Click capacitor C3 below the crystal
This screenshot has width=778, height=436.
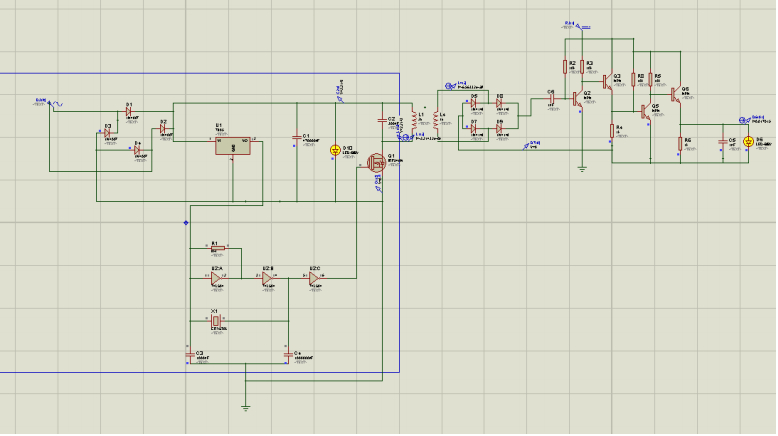[x=189, y=354]
